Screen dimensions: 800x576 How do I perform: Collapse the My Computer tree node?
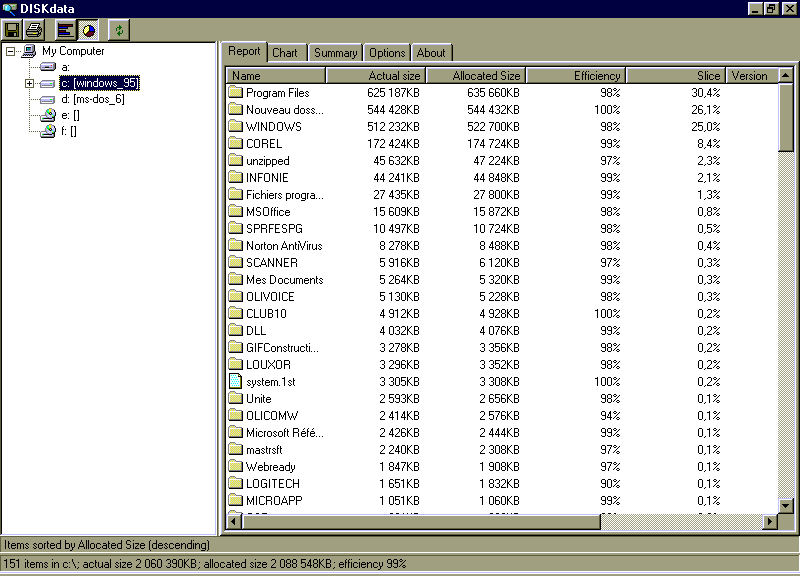(x=10, y=51)
